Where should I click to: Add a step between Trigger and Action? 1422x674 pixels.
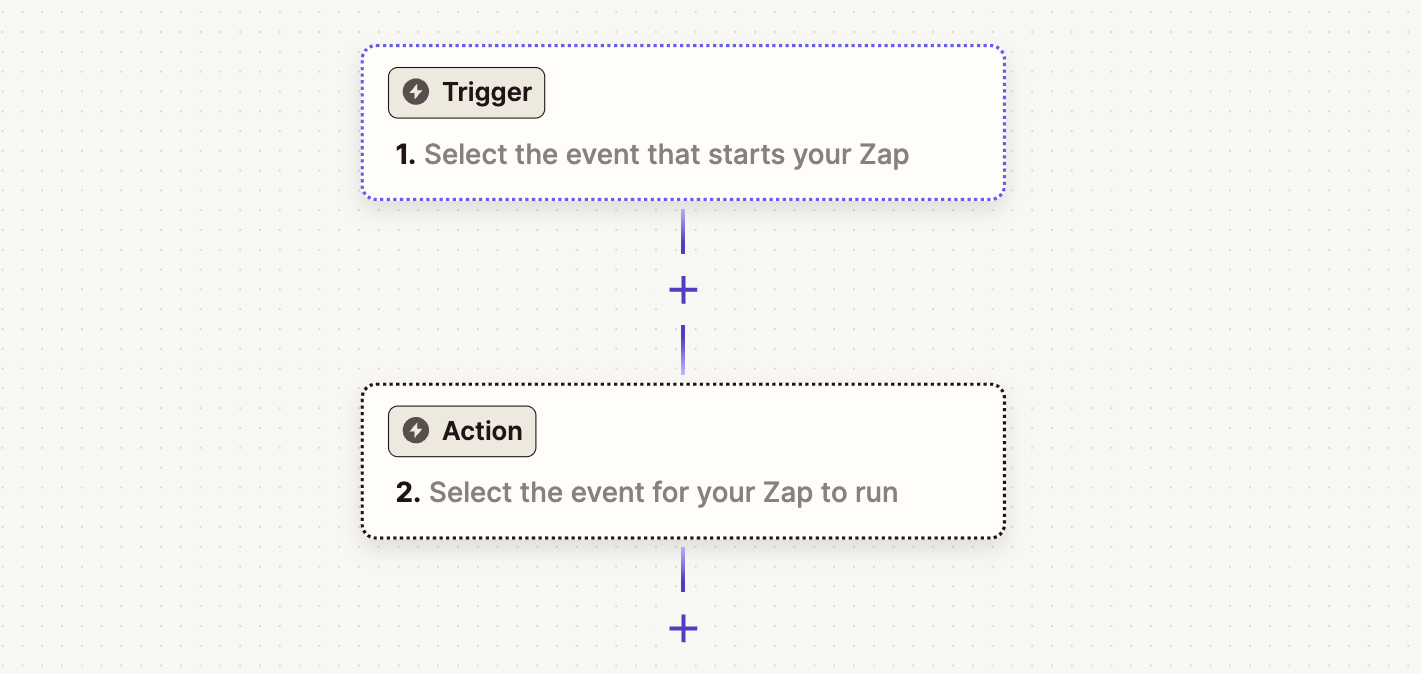(683, 290)
